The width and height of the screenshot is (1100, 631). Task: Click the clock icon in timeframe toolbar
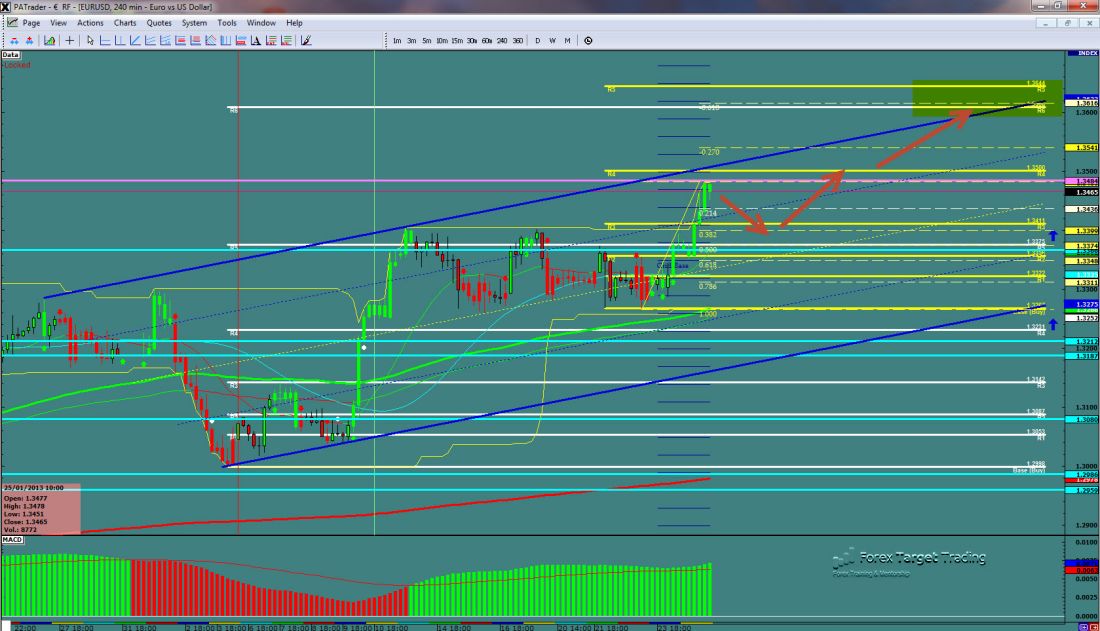pyautogui.click(x=588, y=41)
